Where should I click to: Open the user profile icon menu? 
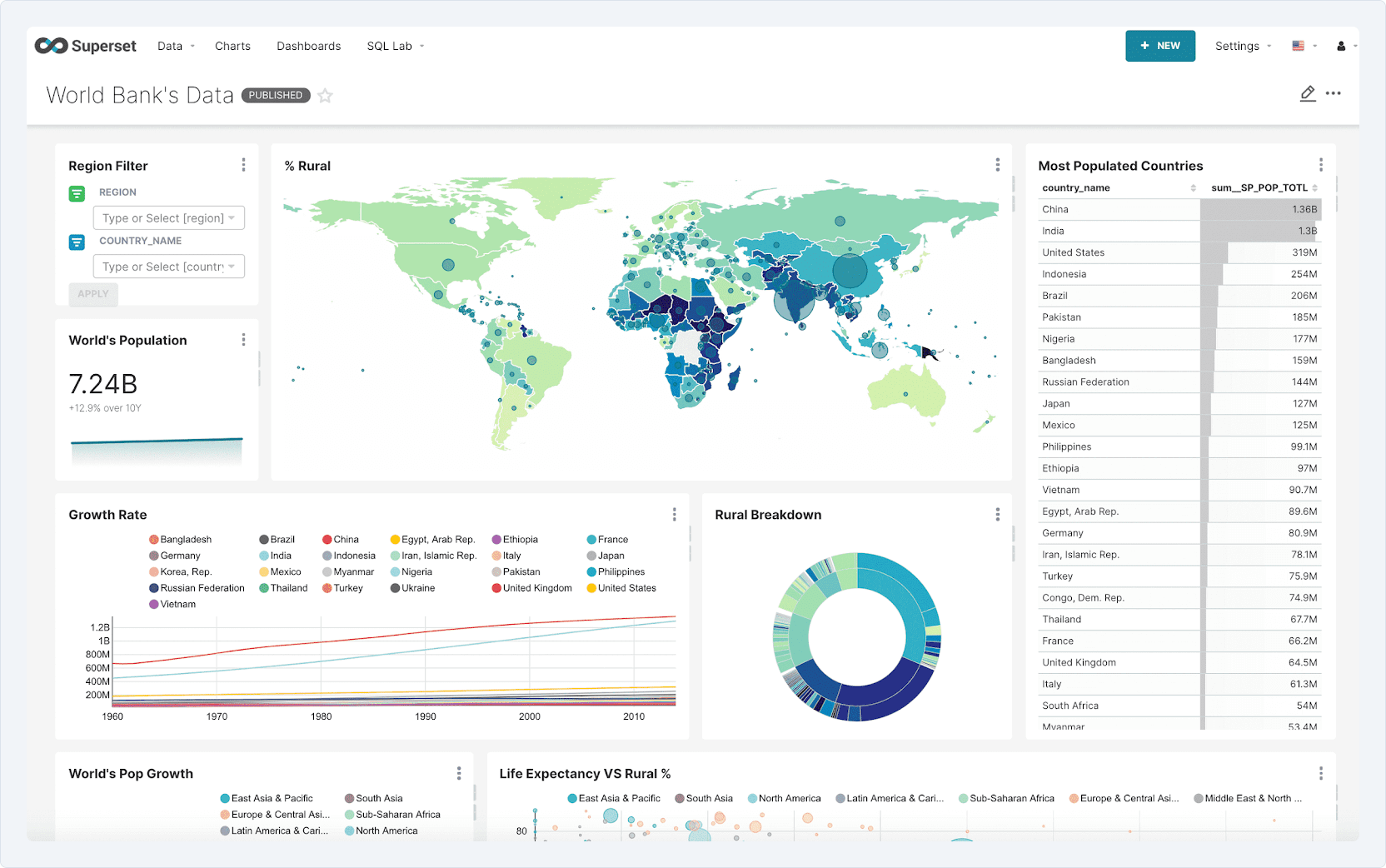click(x=1343, y=46)
